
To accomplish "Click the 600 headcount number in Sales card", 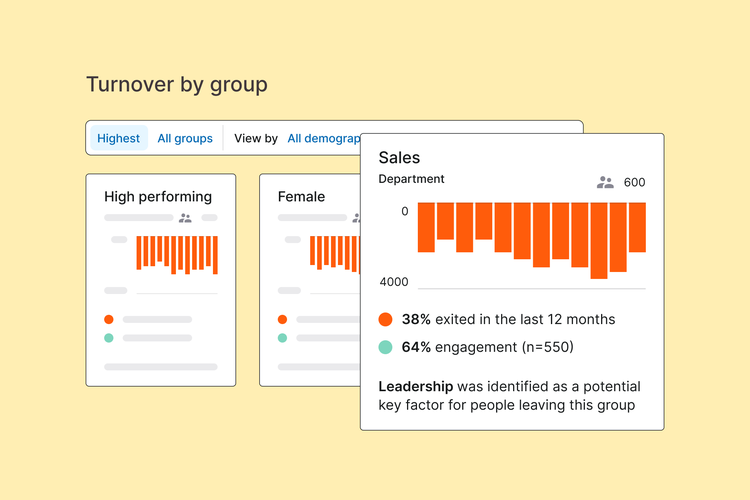I will (634, 182).
